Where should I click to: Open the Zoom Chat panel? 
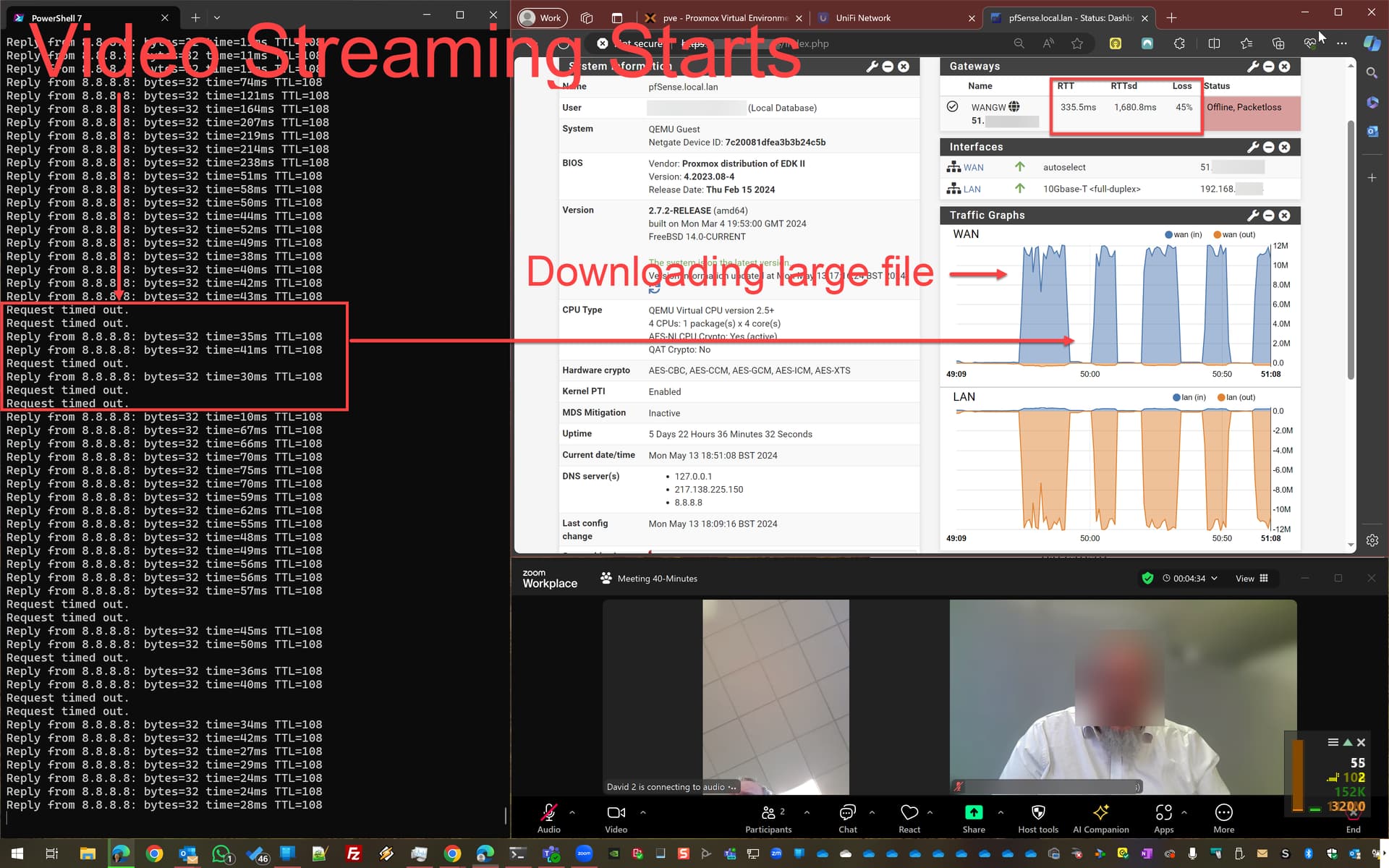click(x=847, y=813)
